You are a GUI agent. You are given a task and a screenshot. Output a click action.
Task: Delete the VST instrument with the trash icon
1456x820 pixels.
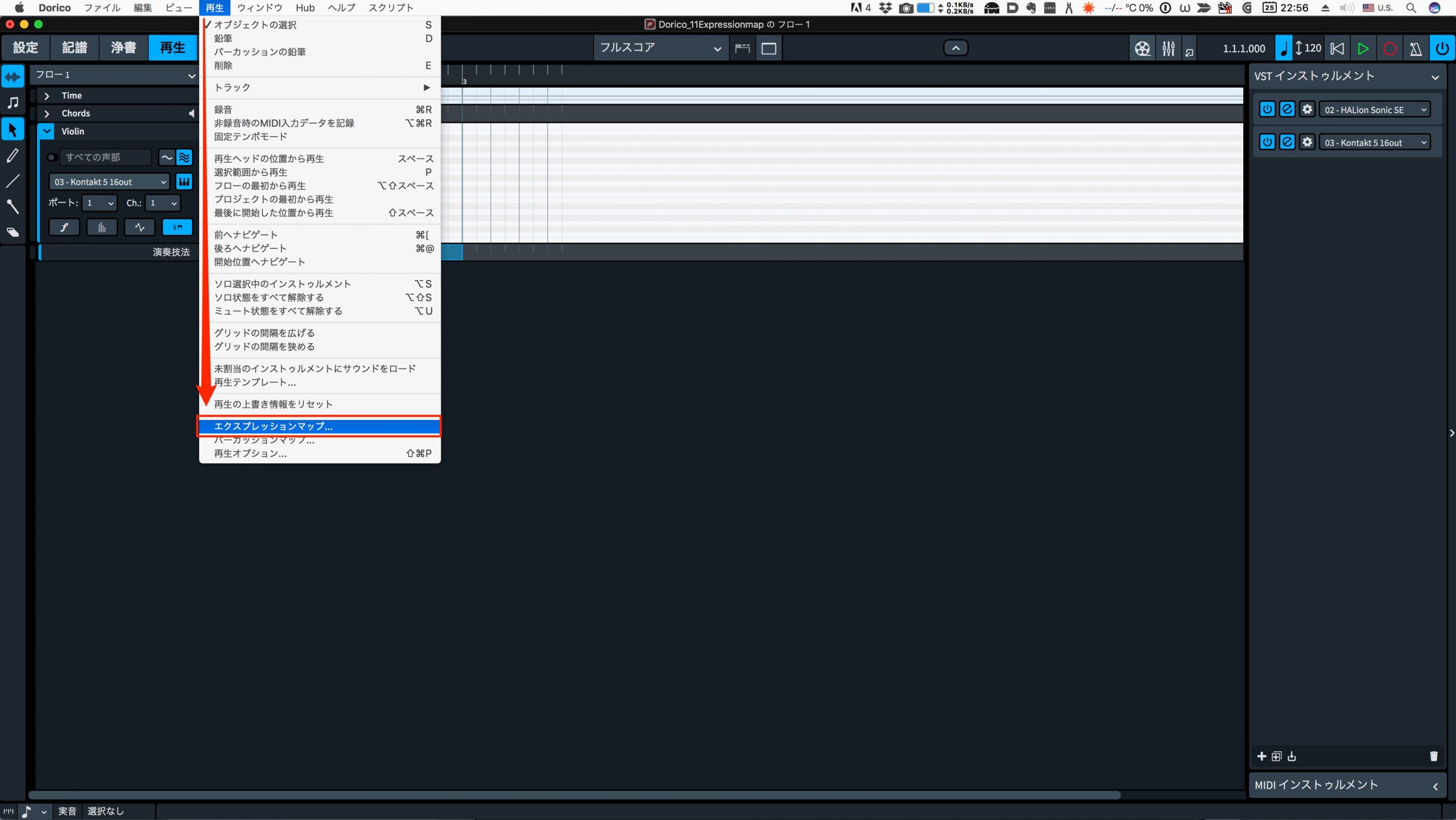click(1433, 756)
